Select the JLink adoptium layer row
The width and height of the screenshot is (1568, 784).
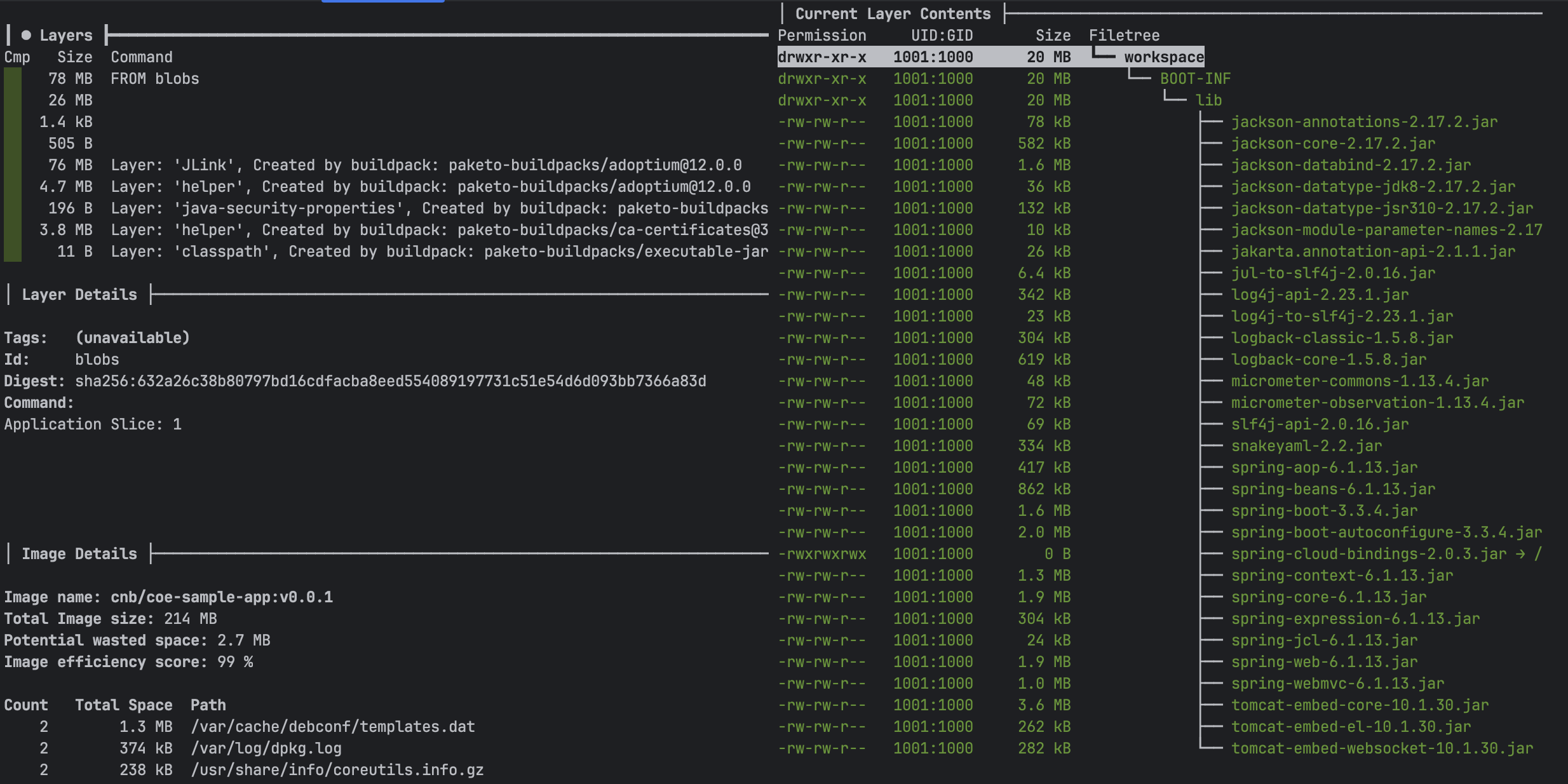(426, 165)
